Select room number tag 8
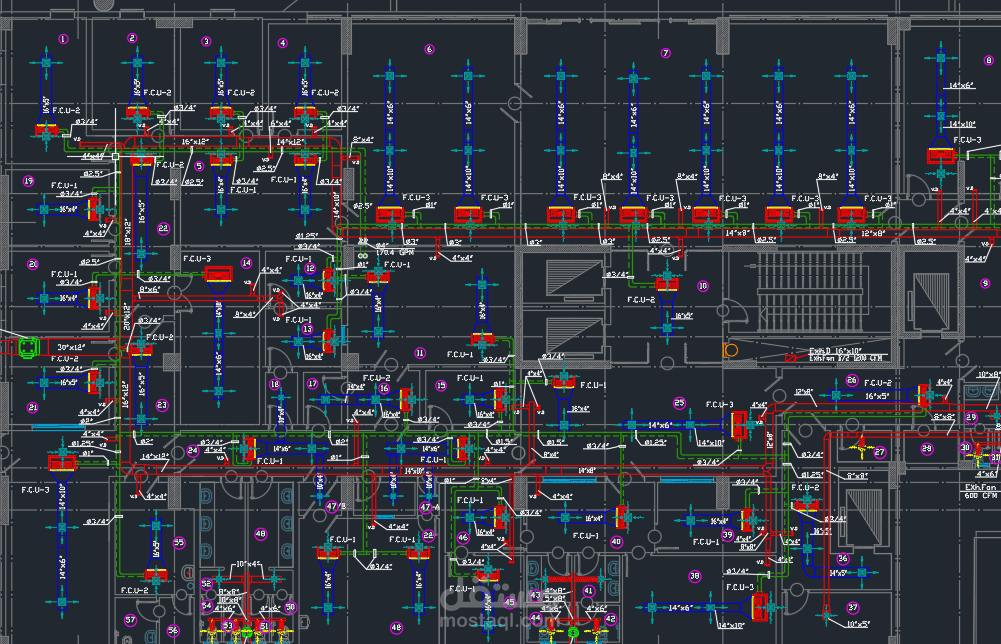1001x644 pixels. click(989, 61)
